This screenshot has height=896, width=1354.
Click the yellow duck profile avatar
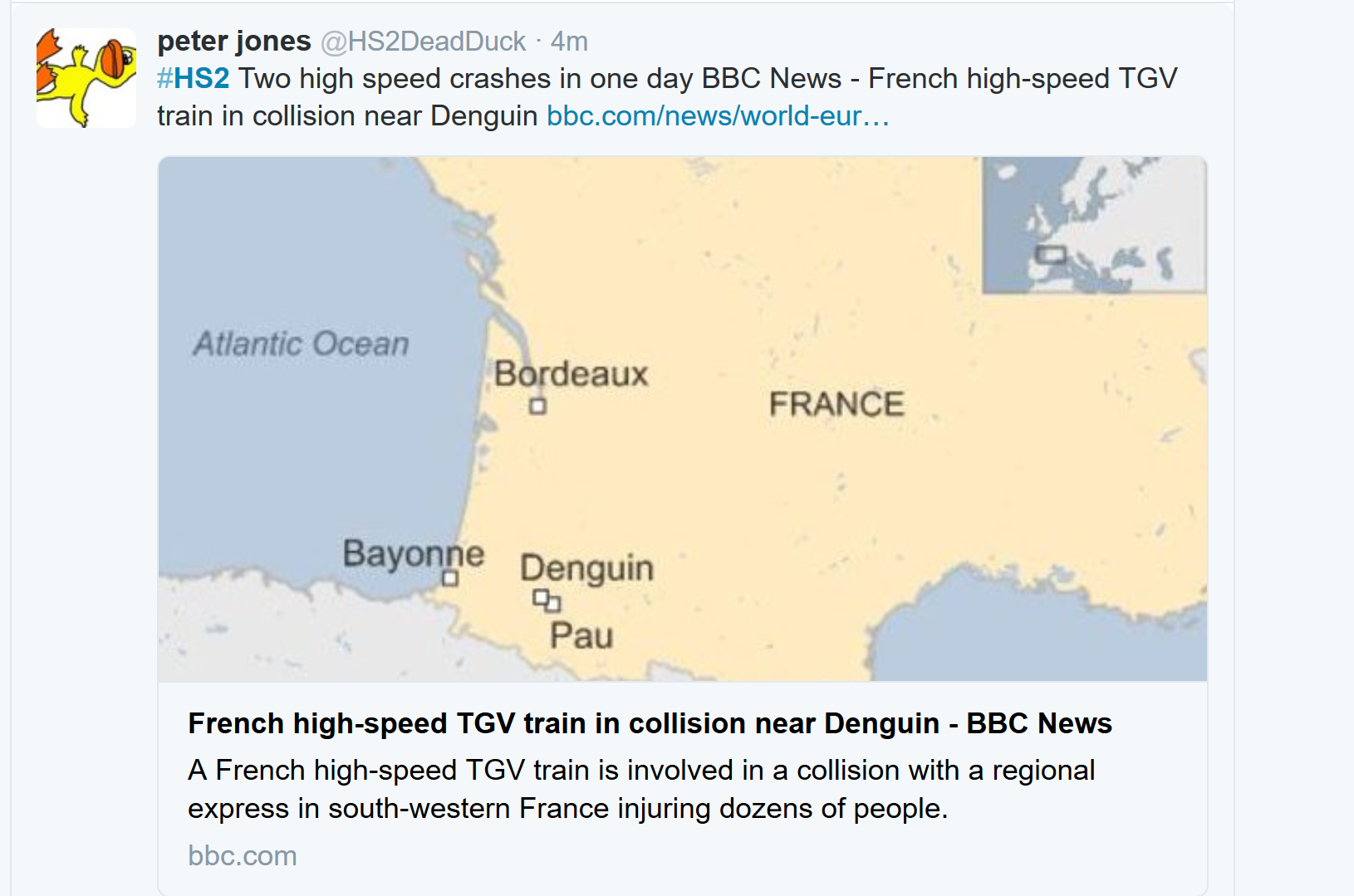[86, 77]
